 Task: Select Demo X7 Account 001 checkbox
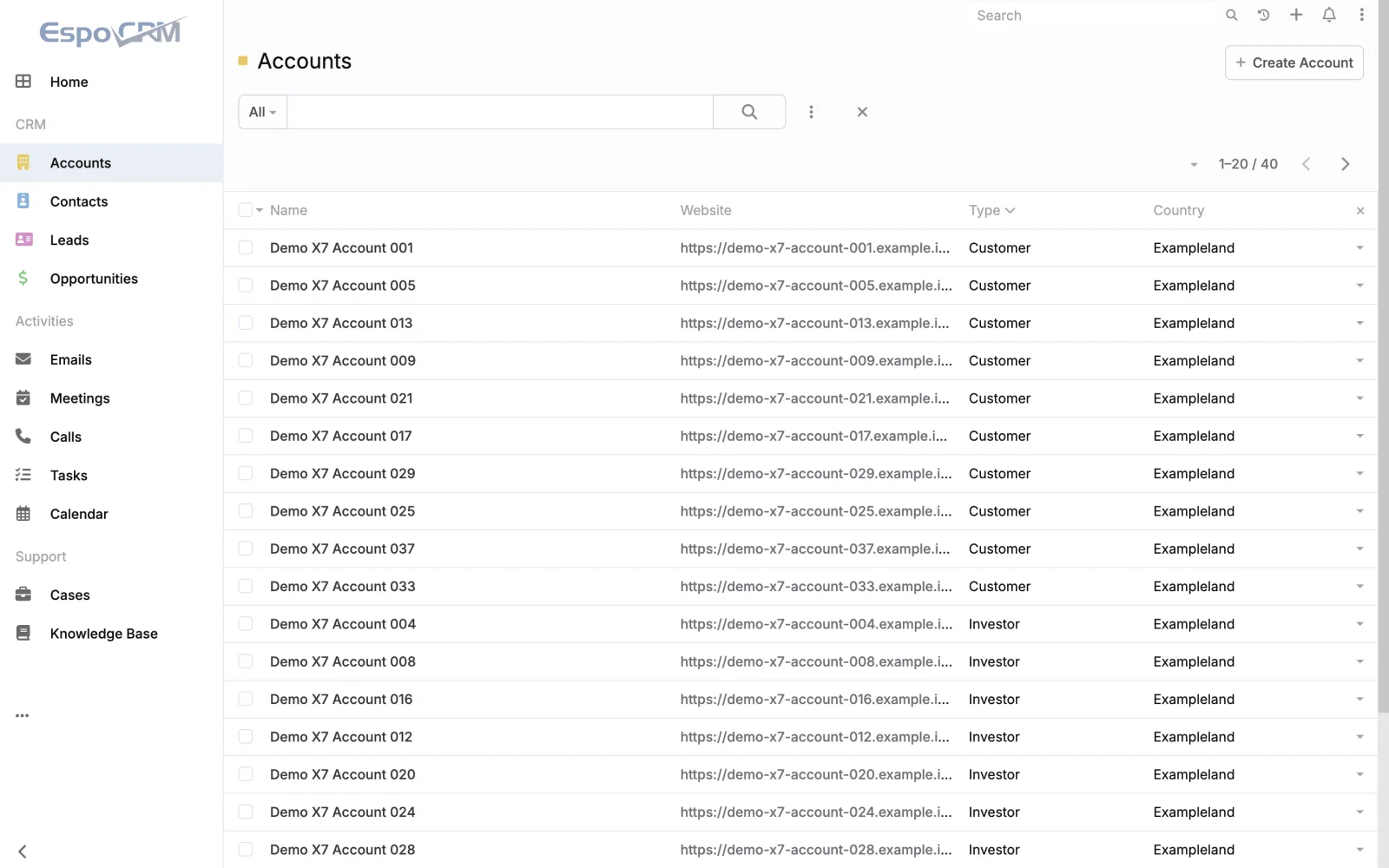(x=246, y=247)
